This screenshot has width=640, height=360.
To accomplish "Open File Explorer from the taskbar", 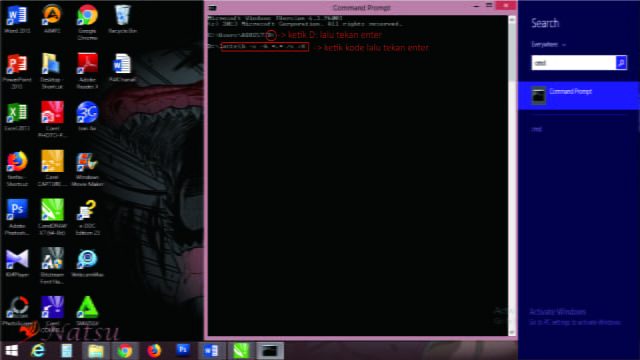I will (x=96, y=351).
